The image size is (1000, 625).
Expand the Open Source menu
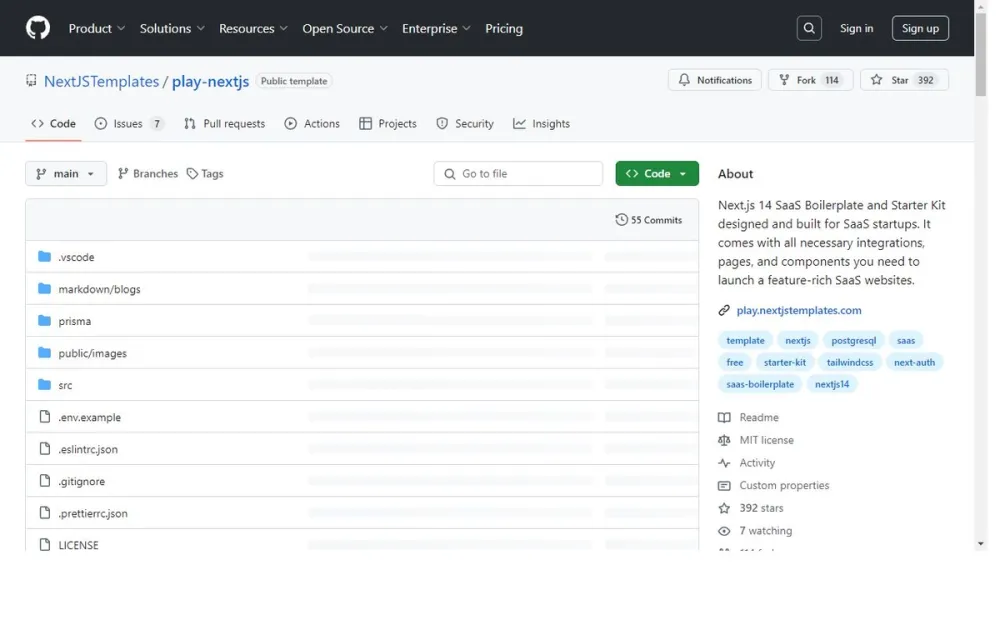(345, 28)
